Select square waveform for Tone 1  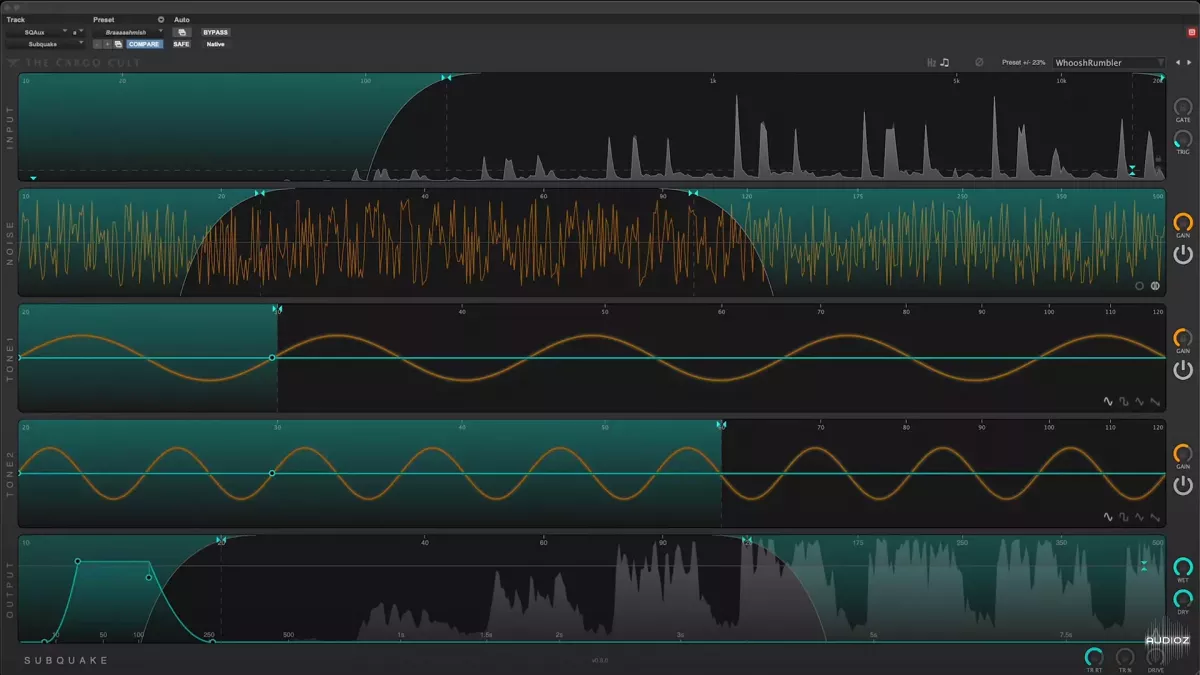tap(1124, 402)
